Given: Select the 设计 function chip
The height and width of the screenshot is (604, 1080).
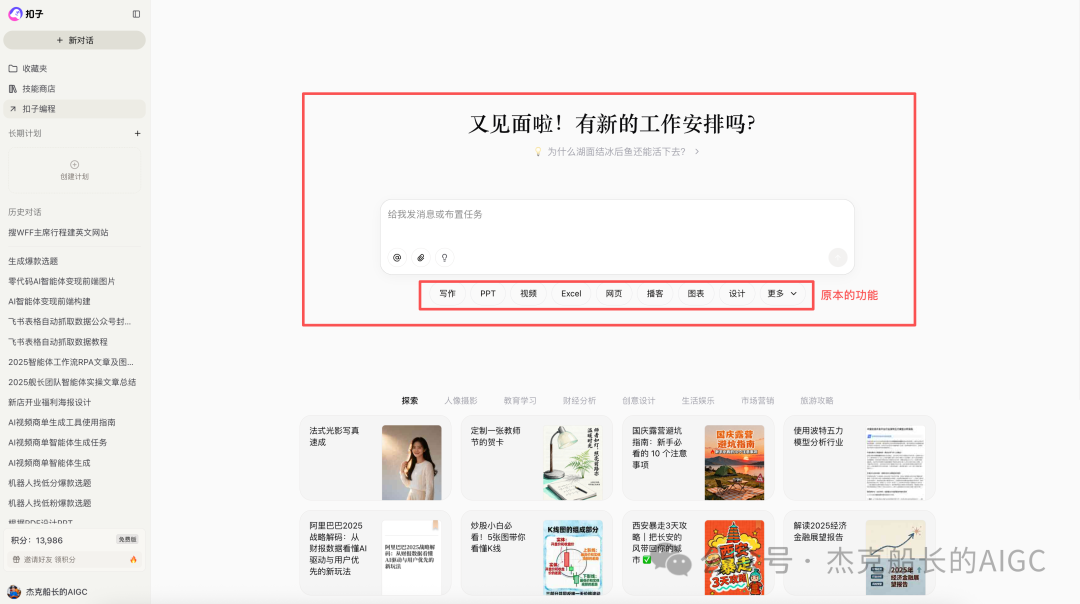Looking at the screenshot, I should pyautogui.click(x=737, y=293).
